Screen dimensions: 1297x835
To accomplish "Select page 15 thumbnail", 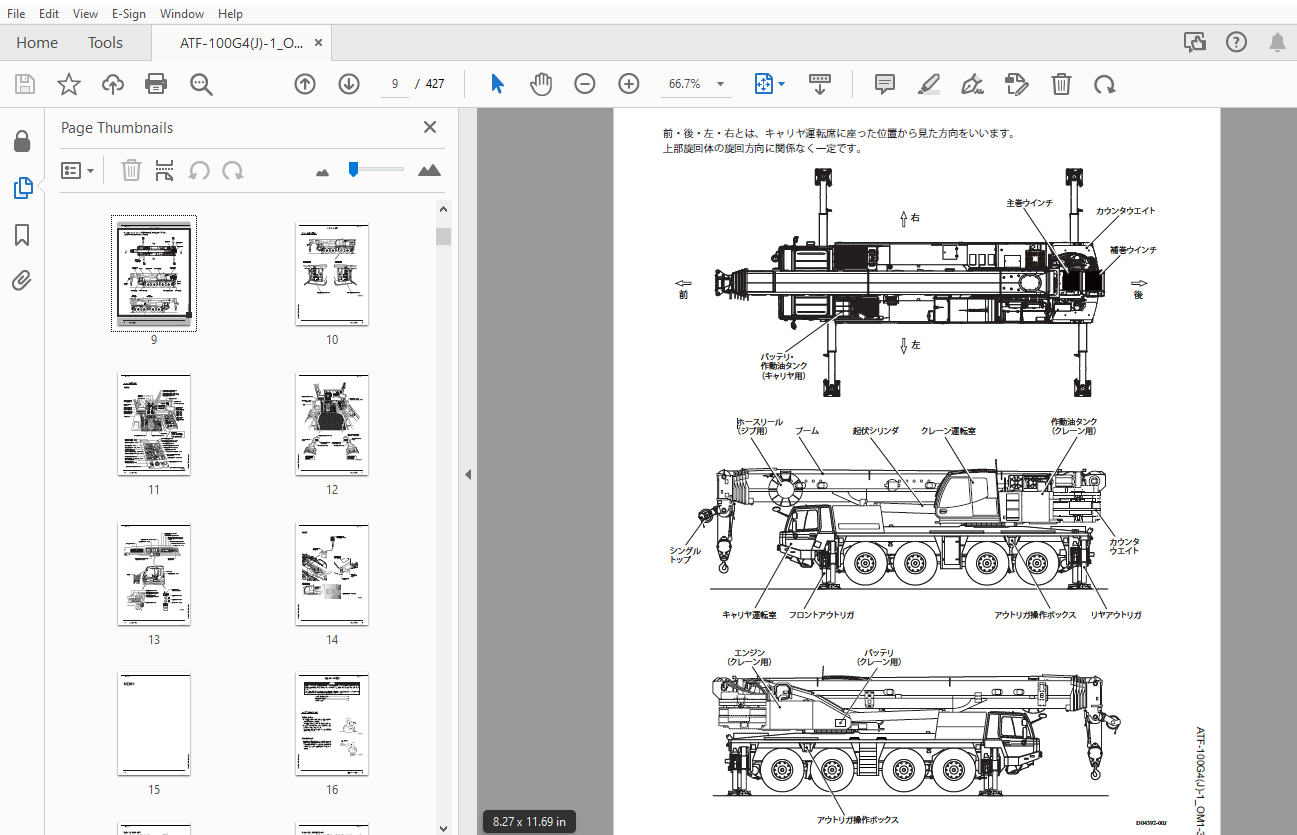I will pos(154,723).
